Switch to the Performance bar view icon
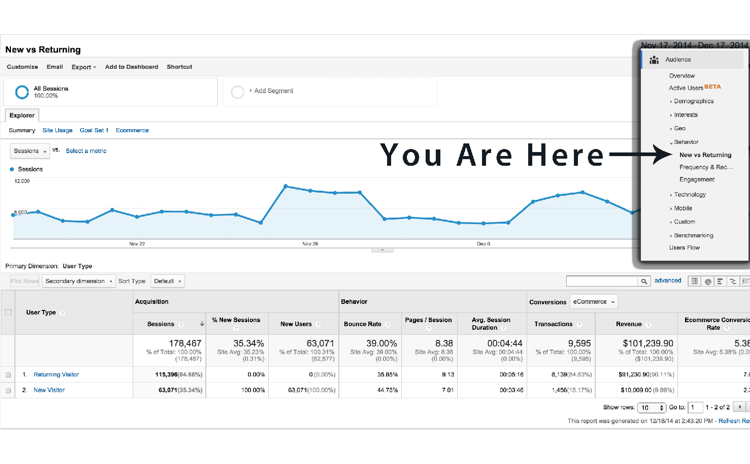The width and height of the screenshot is (750, 464). pyautogui.click(x=720, y=281)
